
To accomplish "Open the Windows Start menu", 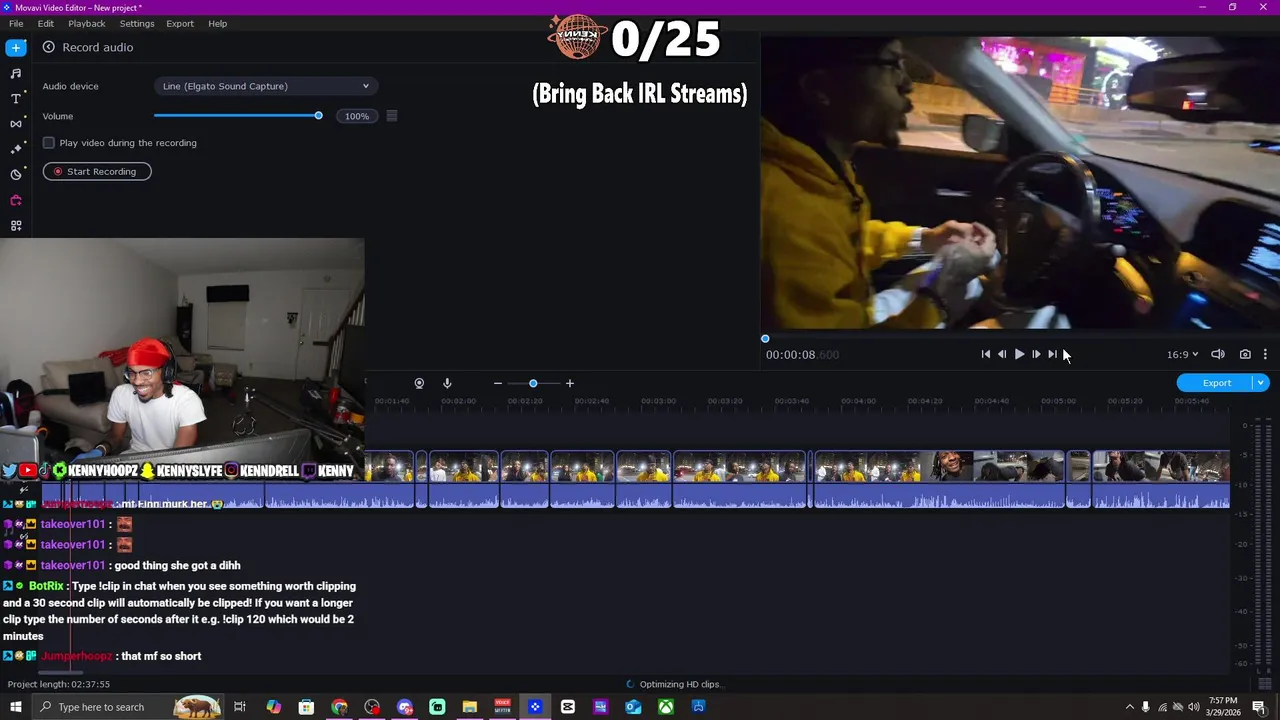I will point(16,707).
